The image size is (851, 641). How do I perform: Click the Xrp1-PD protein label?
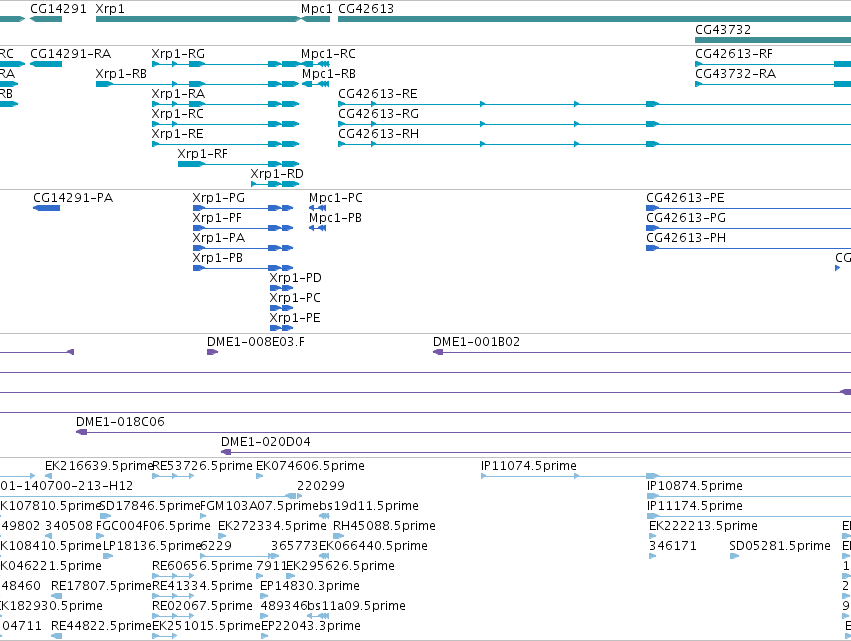coord(296,278)
